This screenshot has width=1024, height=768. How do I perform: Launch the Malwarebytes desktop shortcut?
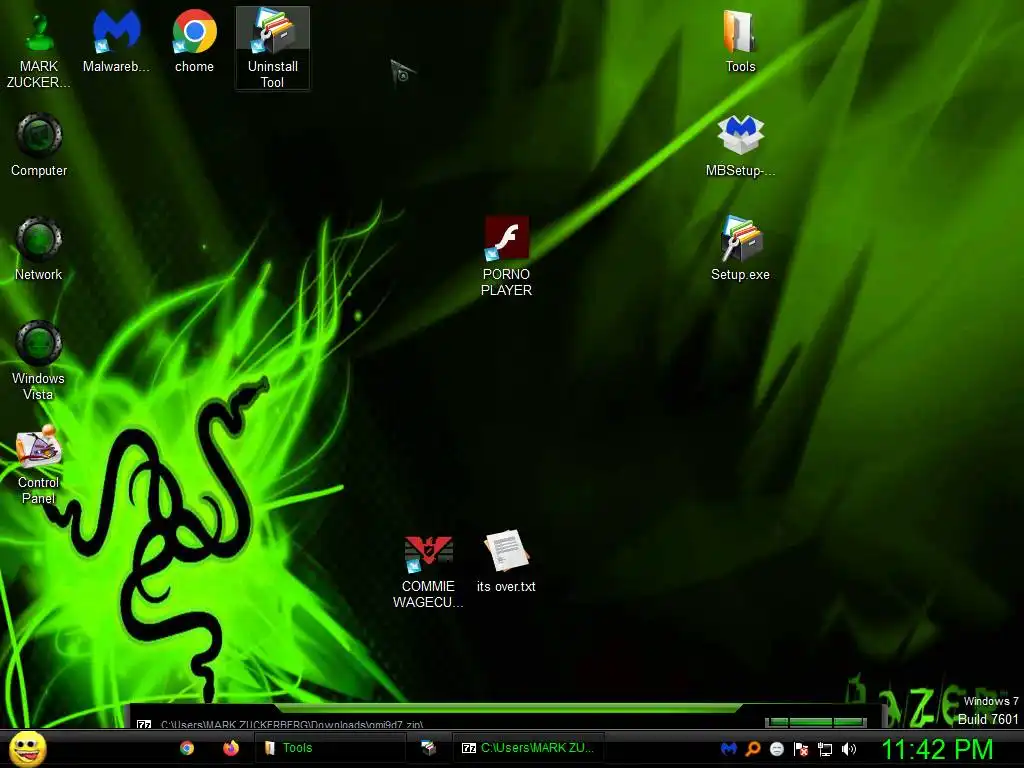point(116,41)
